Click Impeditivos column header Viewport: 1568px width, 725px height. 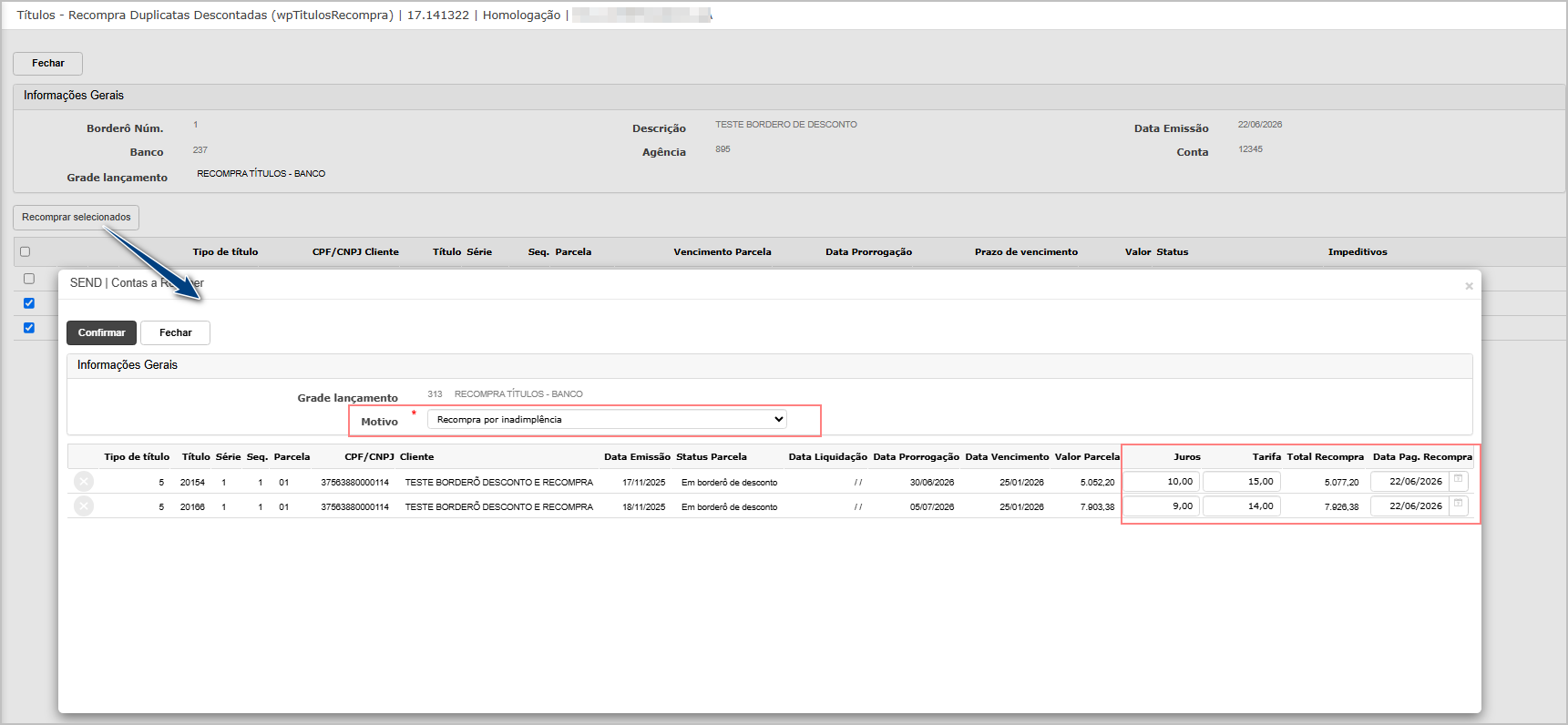pyautogui.click(x=1358, y=252)
